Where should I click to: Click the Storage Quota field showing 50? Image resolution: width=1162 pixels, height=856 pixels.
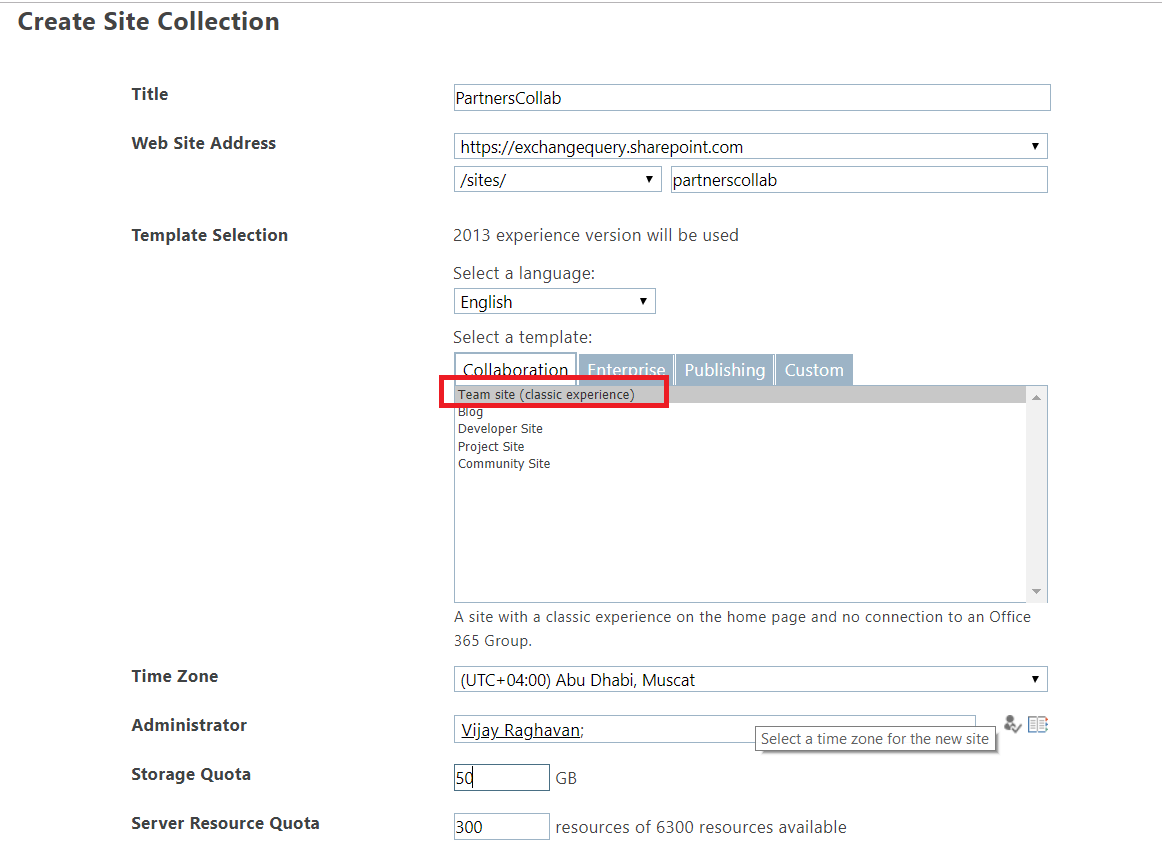pos(501,777)
